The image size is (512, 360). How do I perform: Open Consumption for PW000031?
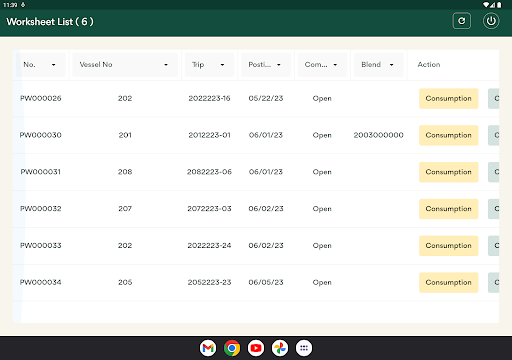click(x=448, y=172)
